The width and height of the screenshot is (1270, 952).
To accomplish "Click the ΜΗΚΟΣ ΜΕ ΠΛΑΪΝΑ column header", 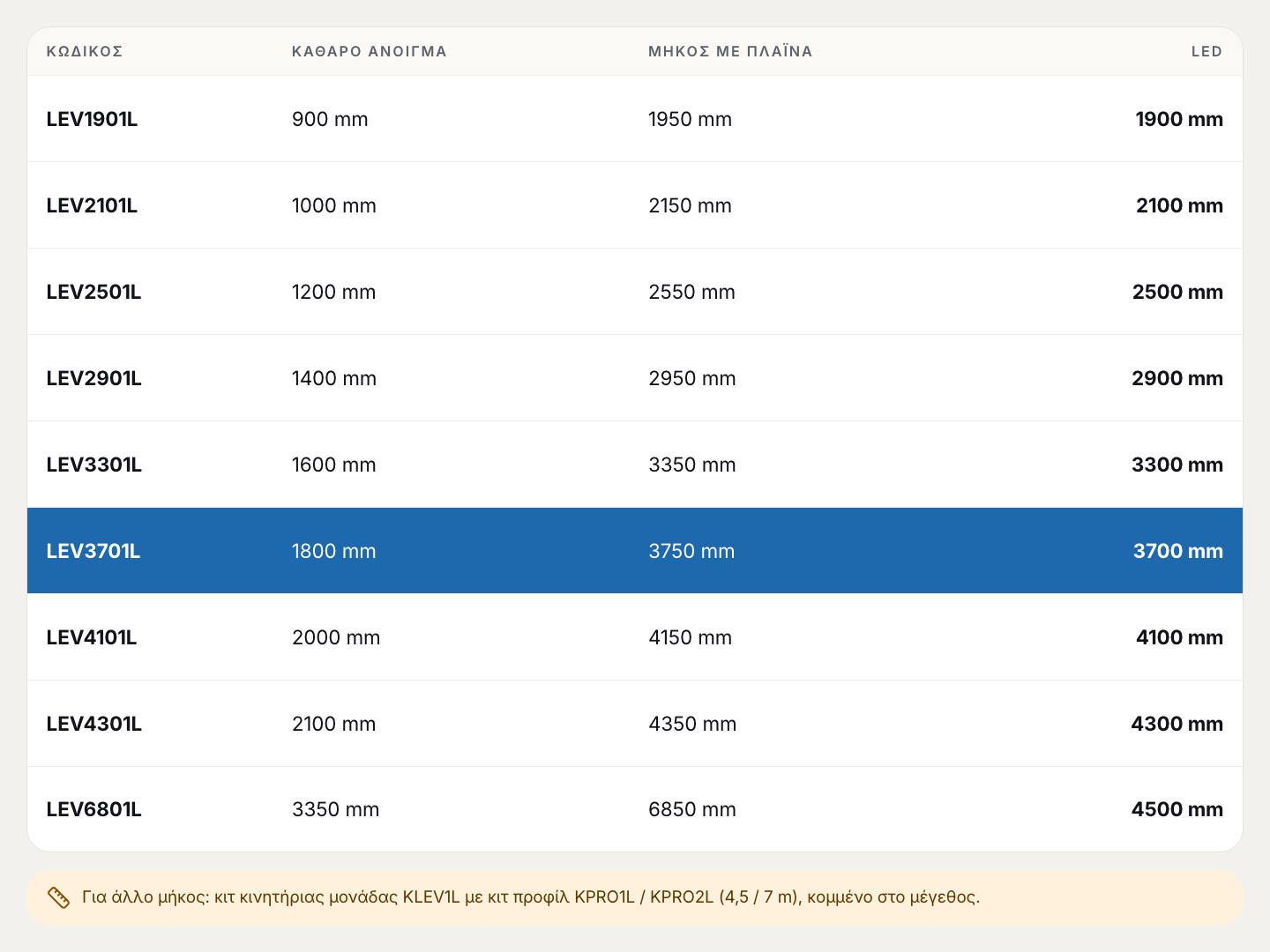I will (x=730, y=51).
